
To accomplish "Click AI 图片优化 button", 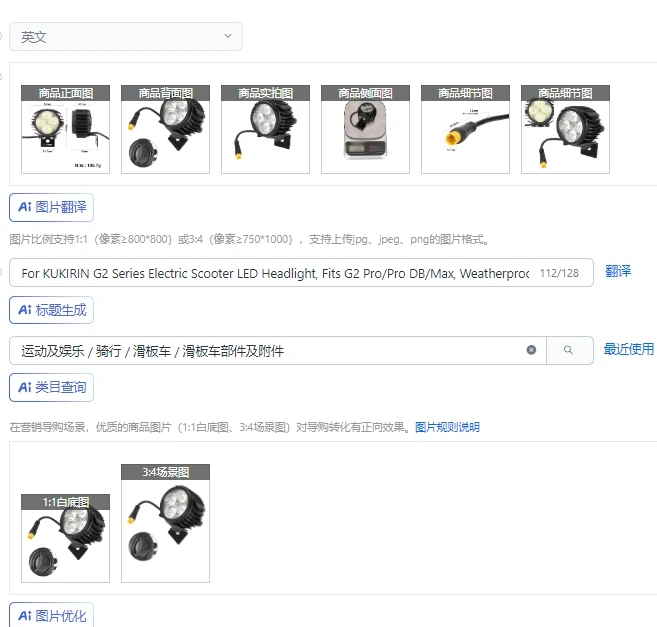I will (52, 615).
